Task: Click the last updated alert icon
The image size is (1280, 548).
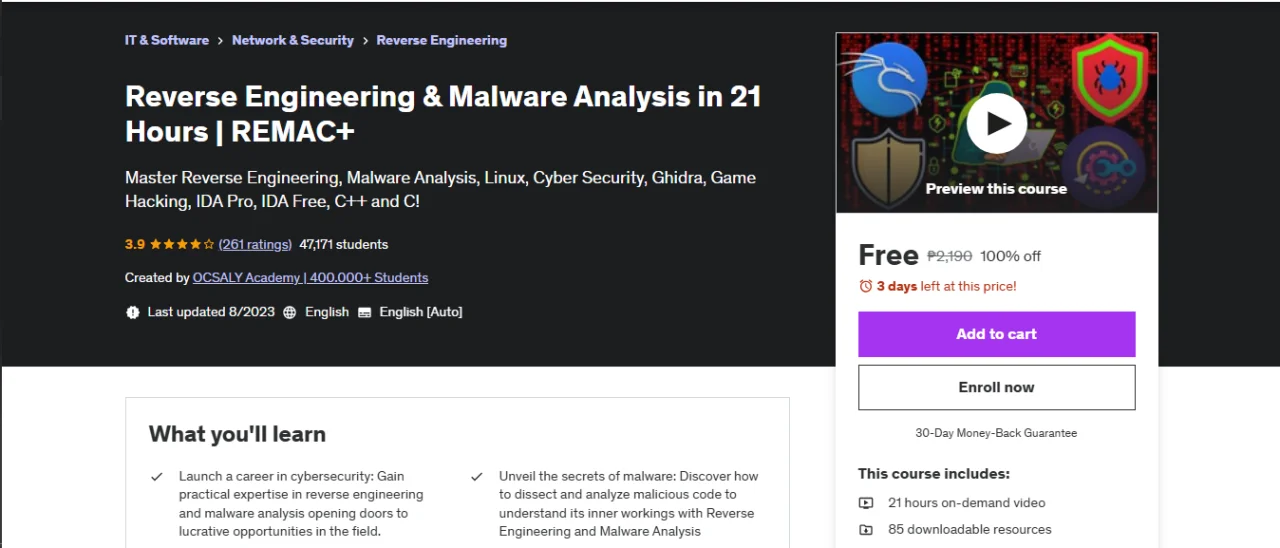Action: (x=133, y=312)
